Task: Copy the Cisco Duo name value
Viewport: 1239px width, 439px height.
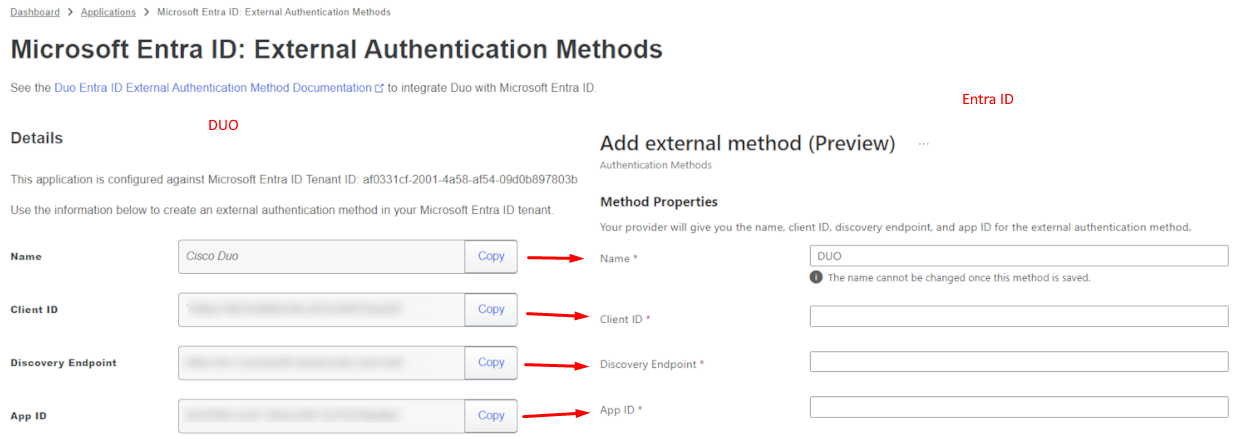Action: click(x=491, y=256)
